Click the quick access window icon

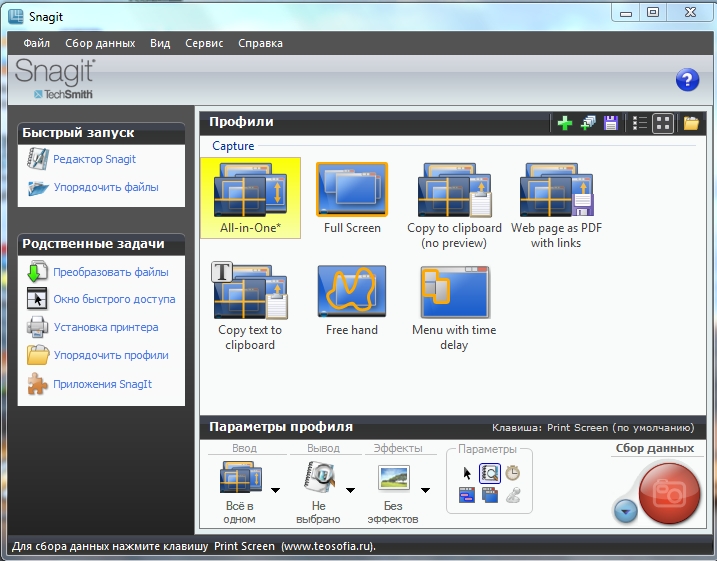37,299
